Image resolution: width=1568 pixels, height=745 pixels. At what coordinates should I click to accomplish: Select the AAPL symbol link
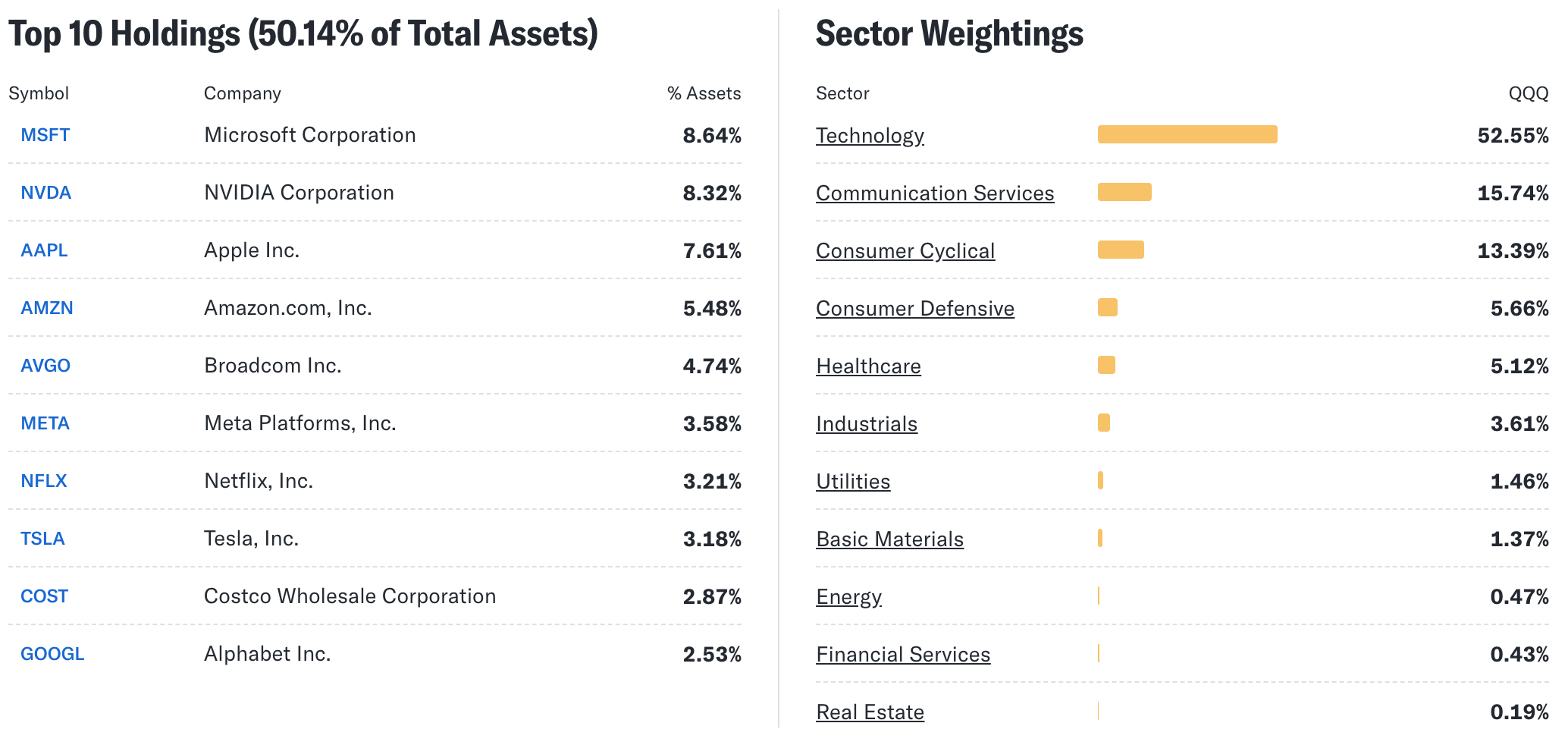click(x=43, y=250)
